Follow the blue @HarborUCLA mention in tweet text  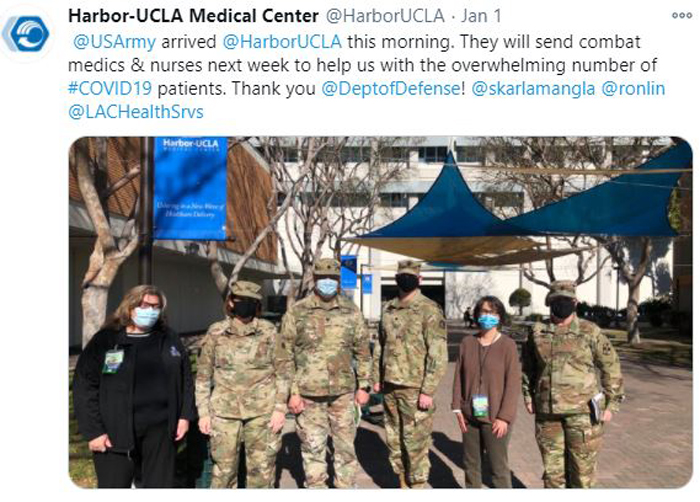[282, 42]
